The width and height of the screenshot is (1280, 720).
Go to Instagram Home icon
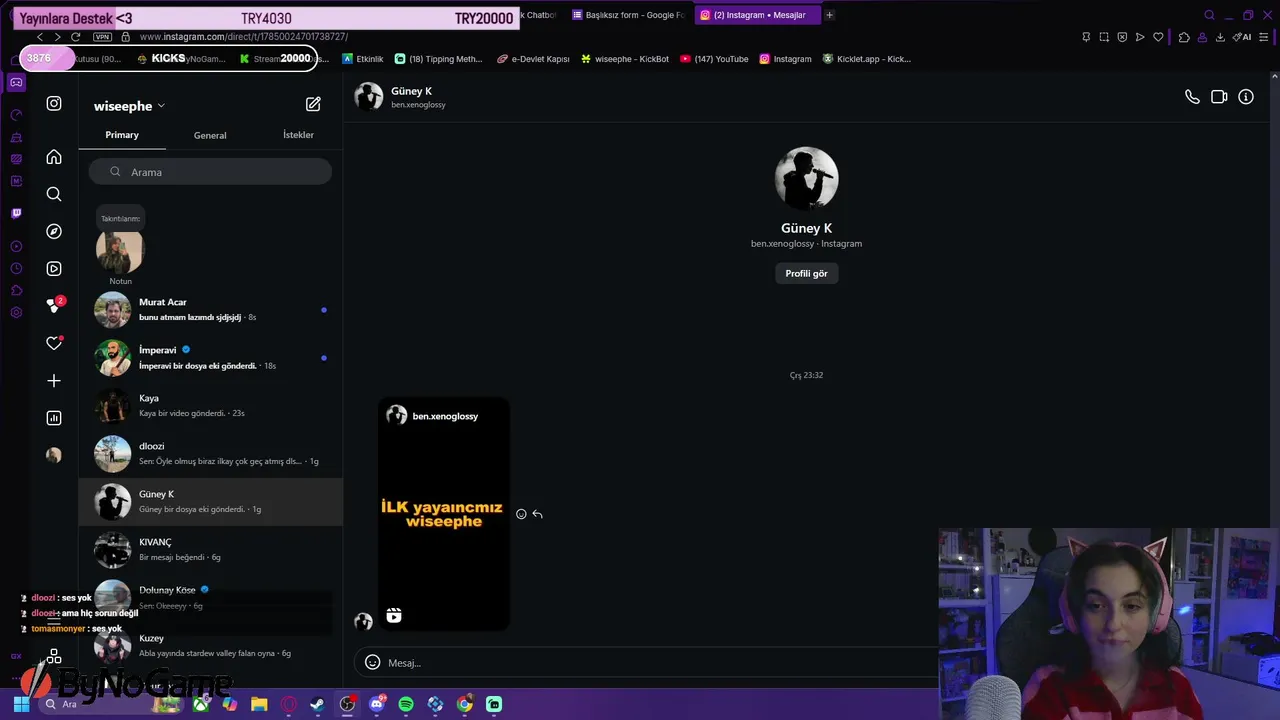(54, 157)
